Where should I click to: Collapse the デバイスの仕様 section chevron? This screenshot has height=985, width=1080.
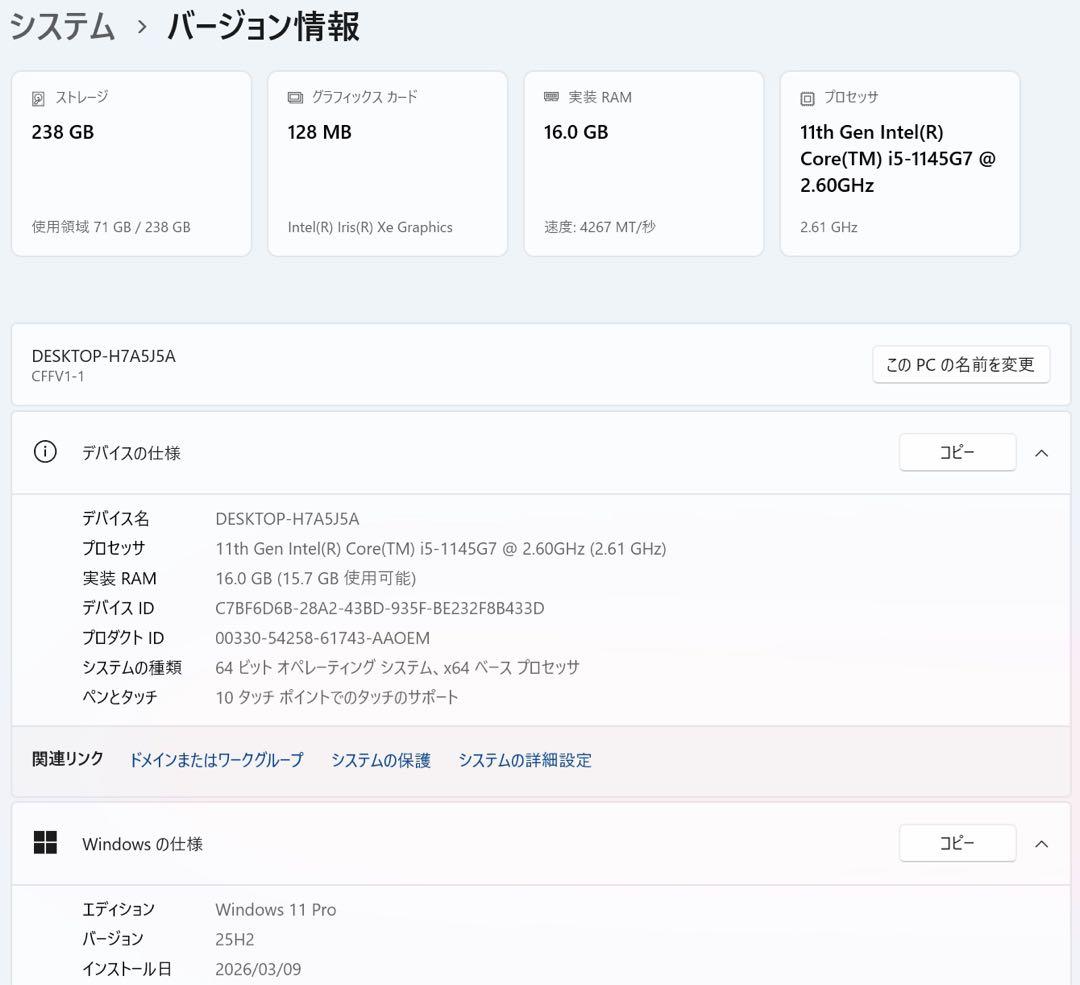point(1041,452)
